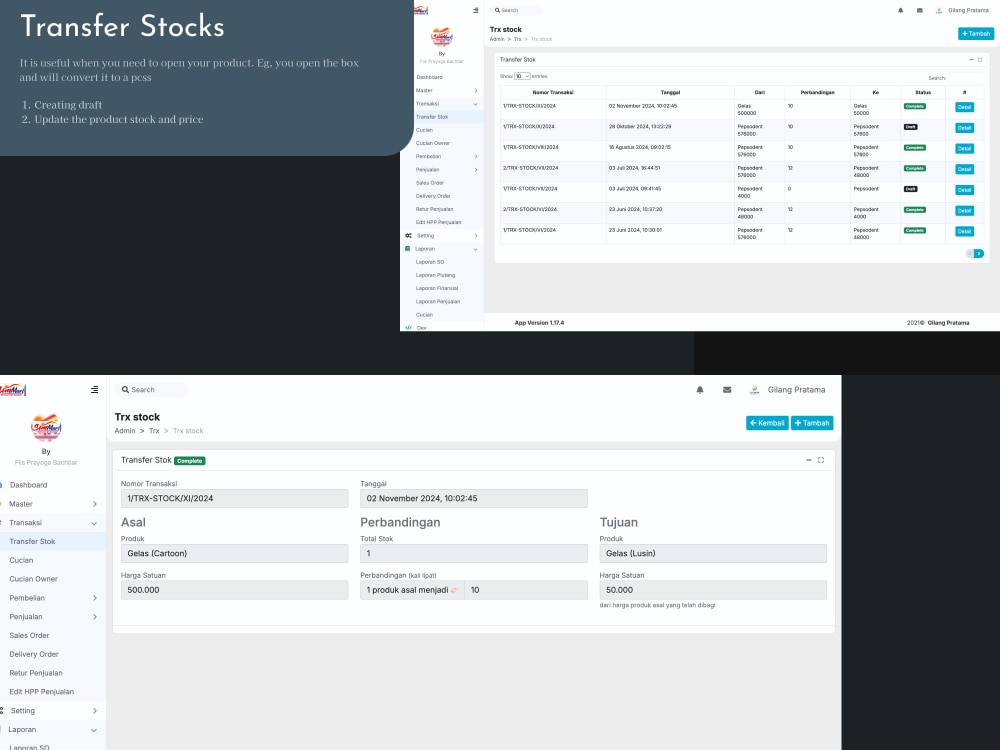Click user avatar beside Gilang Pratama in detail view
This screenshot has width=1000, height=750.
(754, 390)
